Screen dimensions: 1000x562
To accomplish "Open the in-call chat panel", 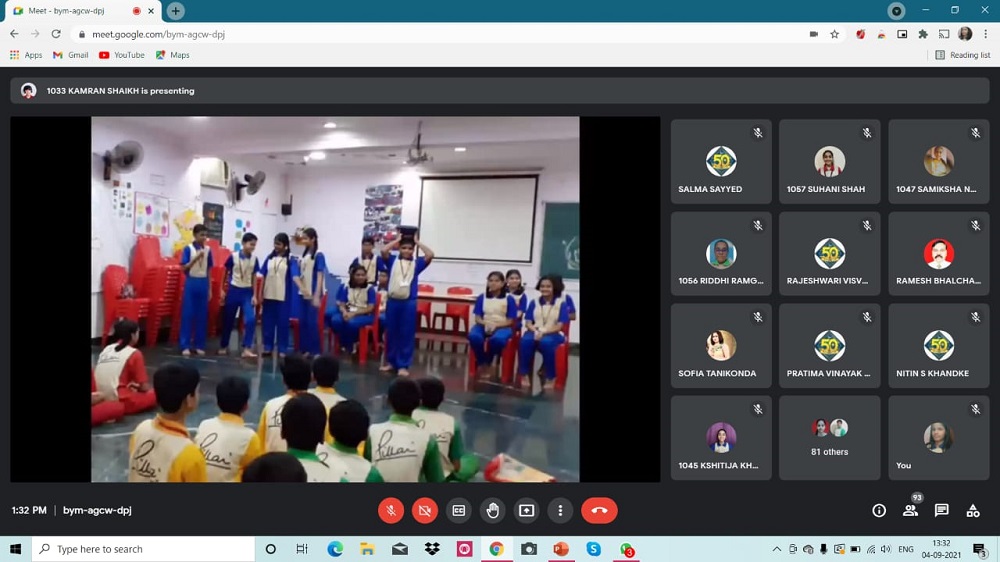I will (x=941, y=510).
